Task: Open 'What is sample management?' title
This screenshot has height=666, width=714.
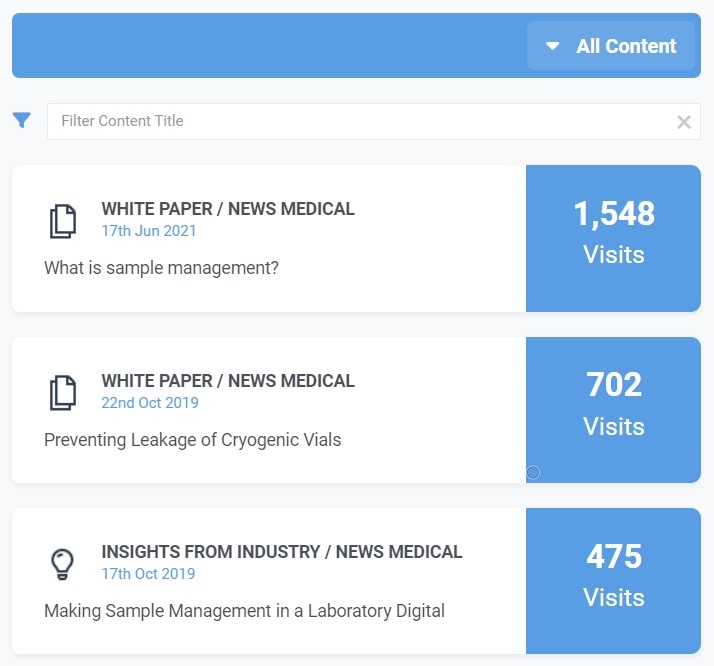Action: [161, 268]
